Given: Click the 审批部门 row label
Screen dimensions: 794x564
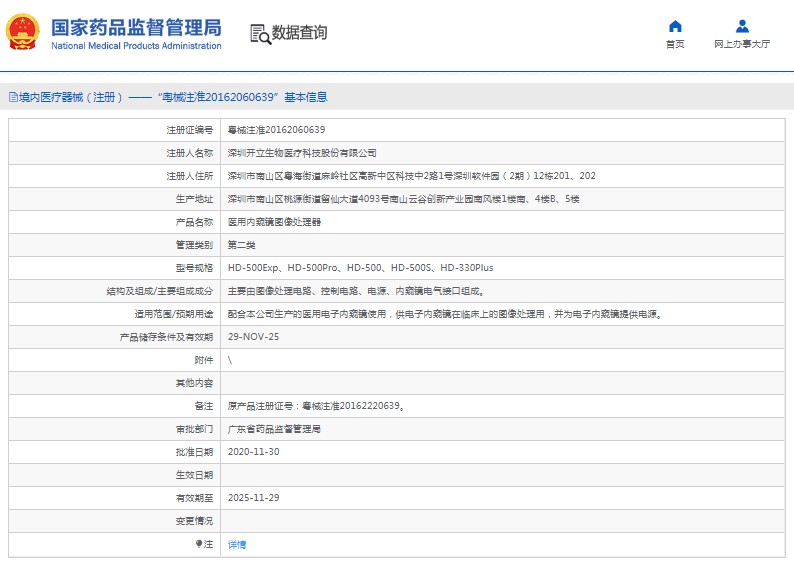Looking at the screenshot, I should [194, 429].
